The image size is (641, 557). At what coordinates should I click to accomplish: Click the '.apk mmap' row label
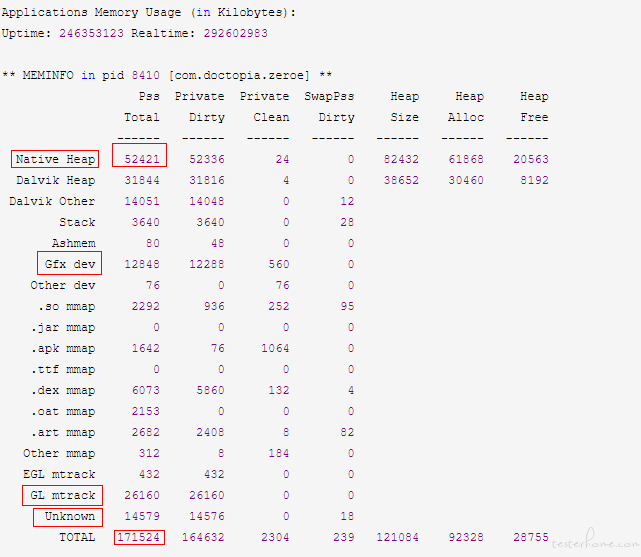[x=63, y=349]
